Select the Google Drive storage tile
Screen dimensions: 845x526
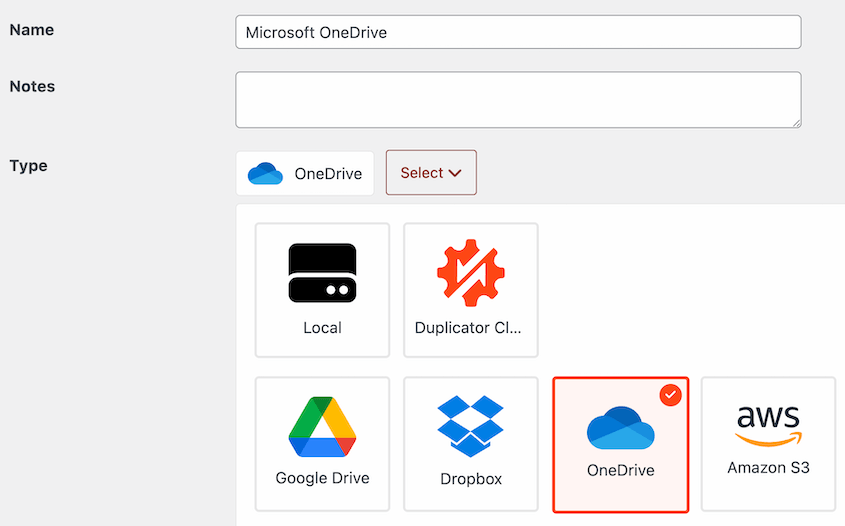coord(322,444)
